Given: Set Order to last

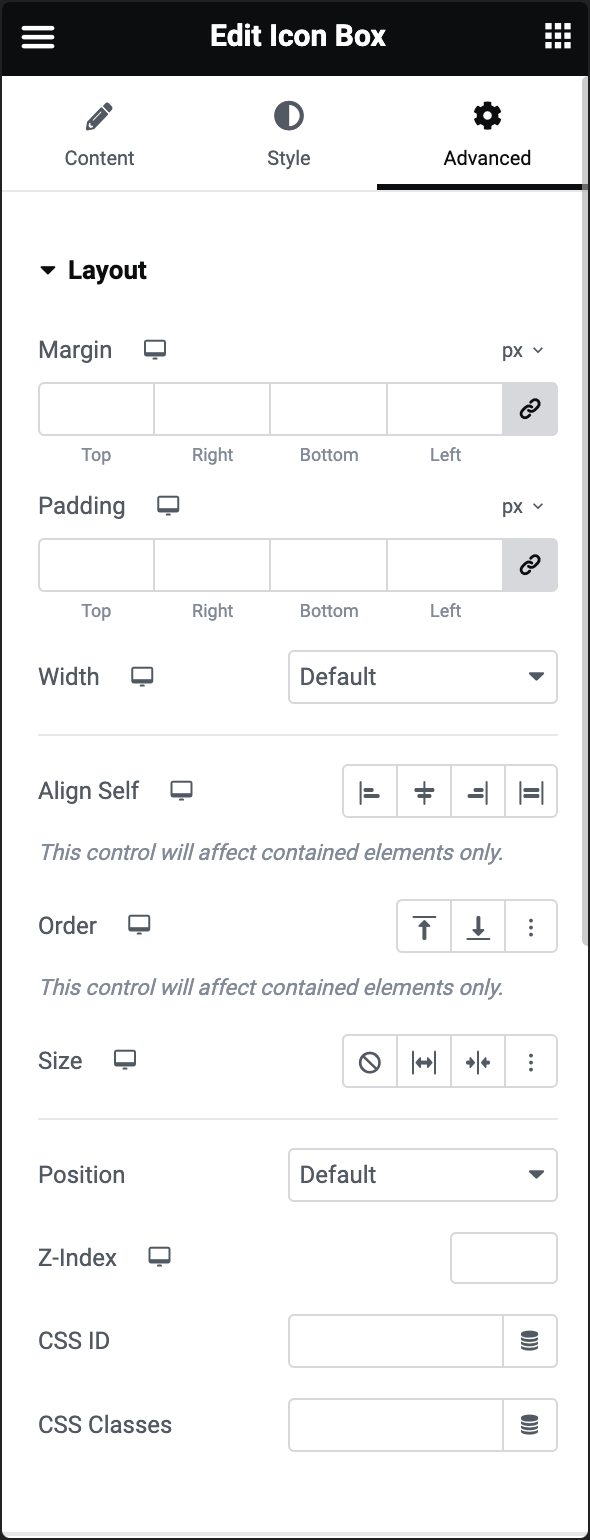Looking at the screenshot, I should (478, 926).
